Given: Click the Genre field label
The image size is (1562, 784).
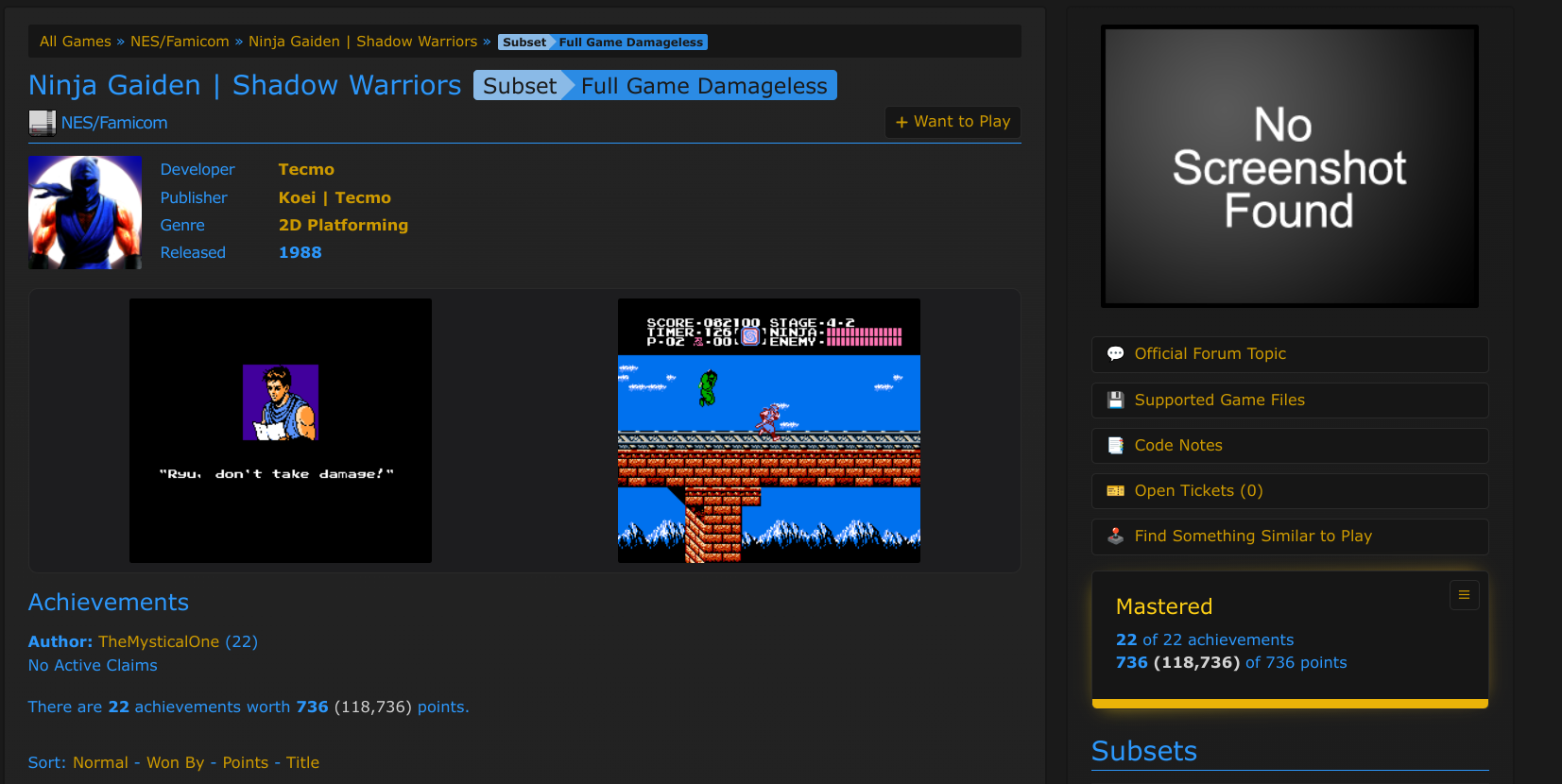Looking at the screenshot, I should click(x=182, y=225).
